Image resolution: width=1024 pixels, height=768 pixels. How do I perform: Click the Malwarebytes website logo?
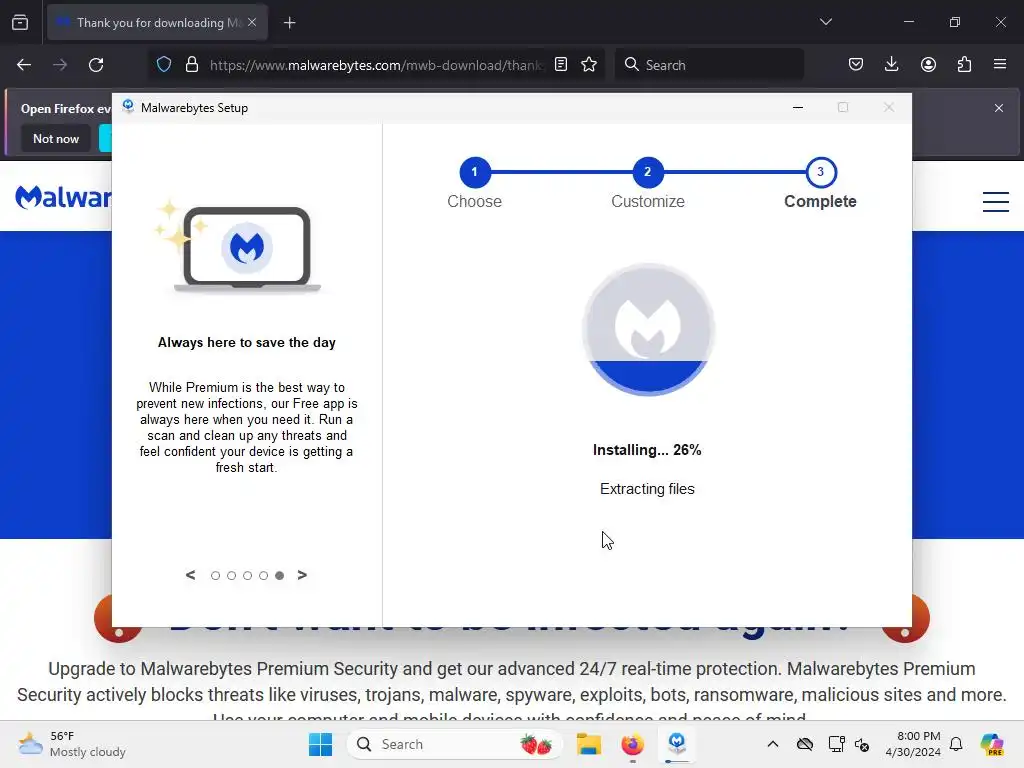coord(63,197)
